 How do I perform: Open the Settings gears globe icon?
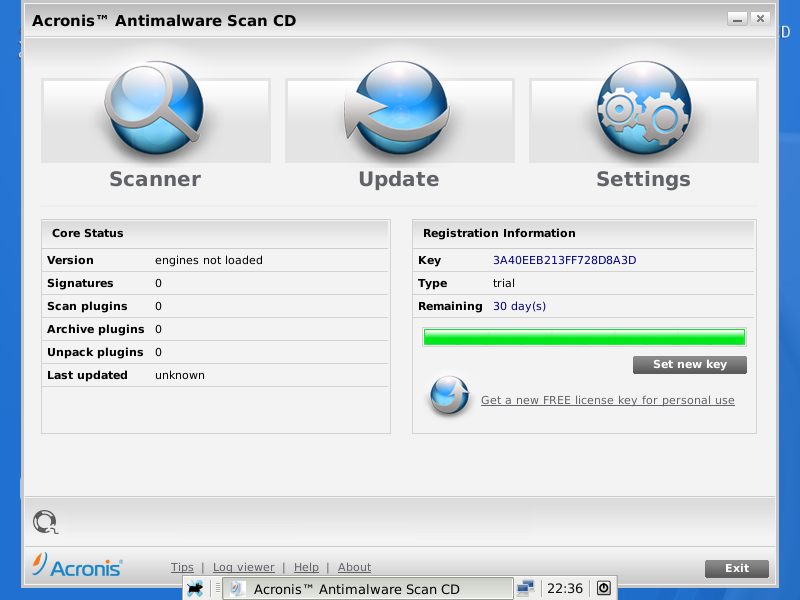pyautogui.click(x=644, y=108)
